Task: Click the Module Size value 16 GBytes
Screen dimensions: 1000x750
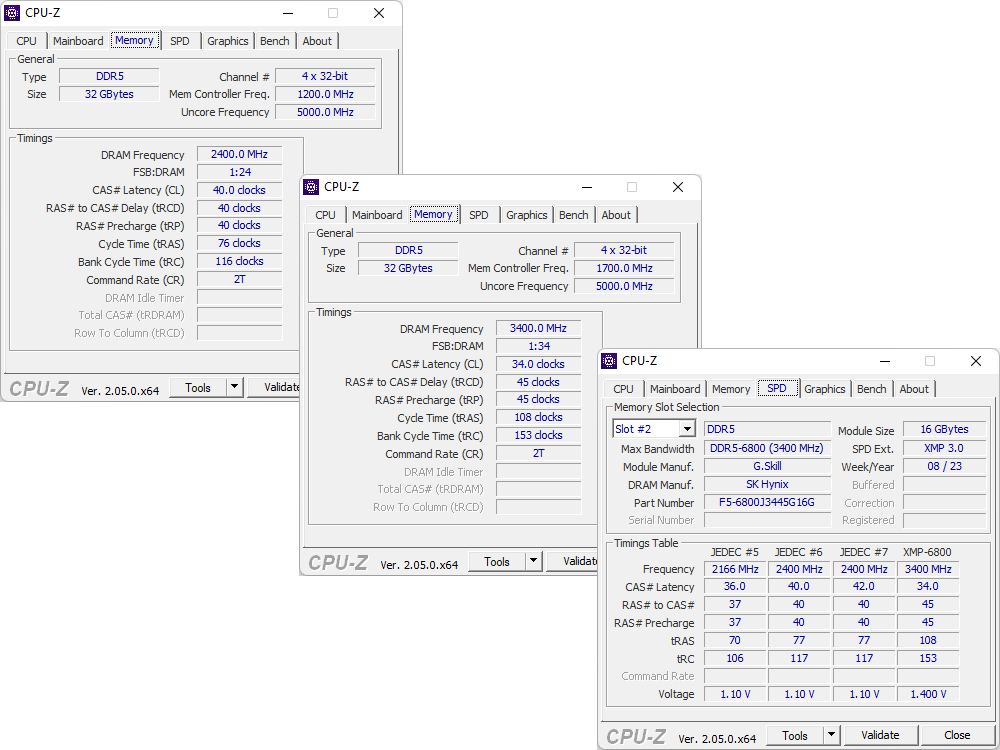Action: (x=945, y=429)
